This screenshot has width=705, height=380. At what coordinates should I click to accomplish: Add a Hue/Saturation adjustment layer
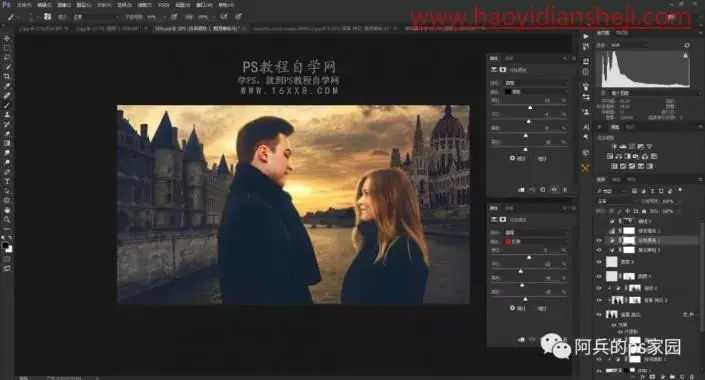click(x=610, y=156)
